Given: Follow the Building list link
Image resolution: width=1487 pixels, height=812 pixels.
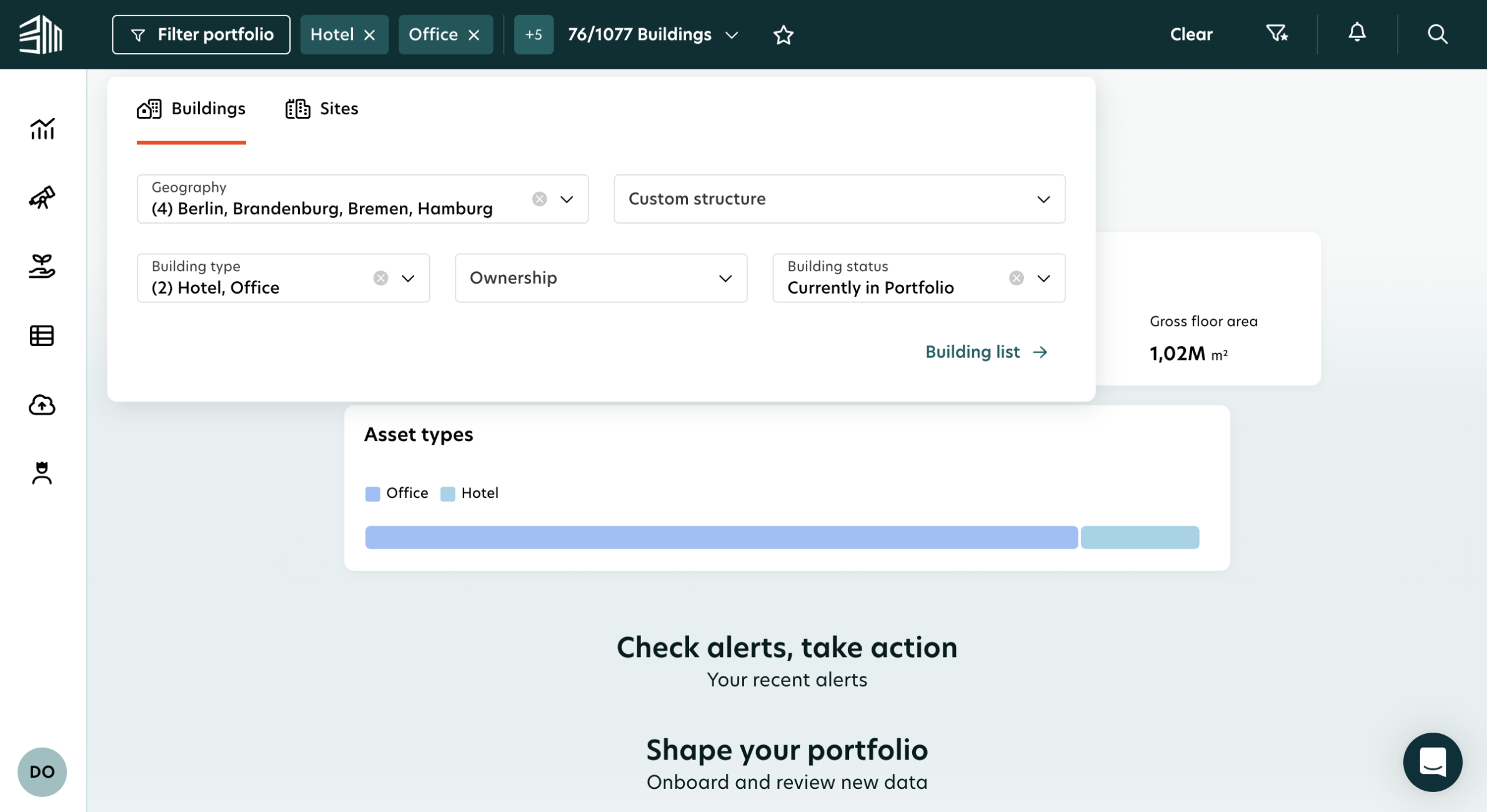Looking at the screenshot, I should click(x=987, y=352).
